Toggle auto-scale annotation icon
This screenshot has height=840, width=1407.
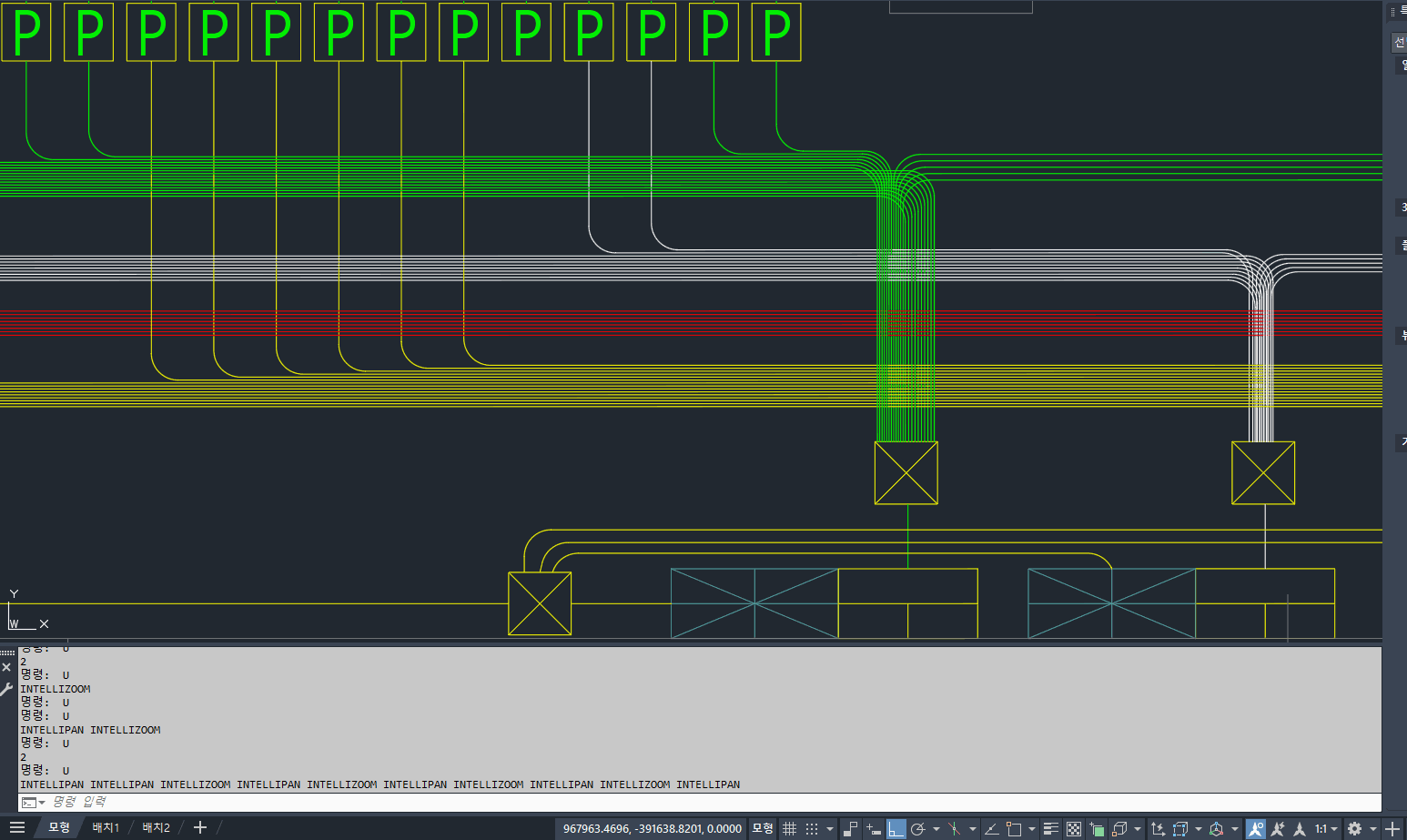point(1278,828)
